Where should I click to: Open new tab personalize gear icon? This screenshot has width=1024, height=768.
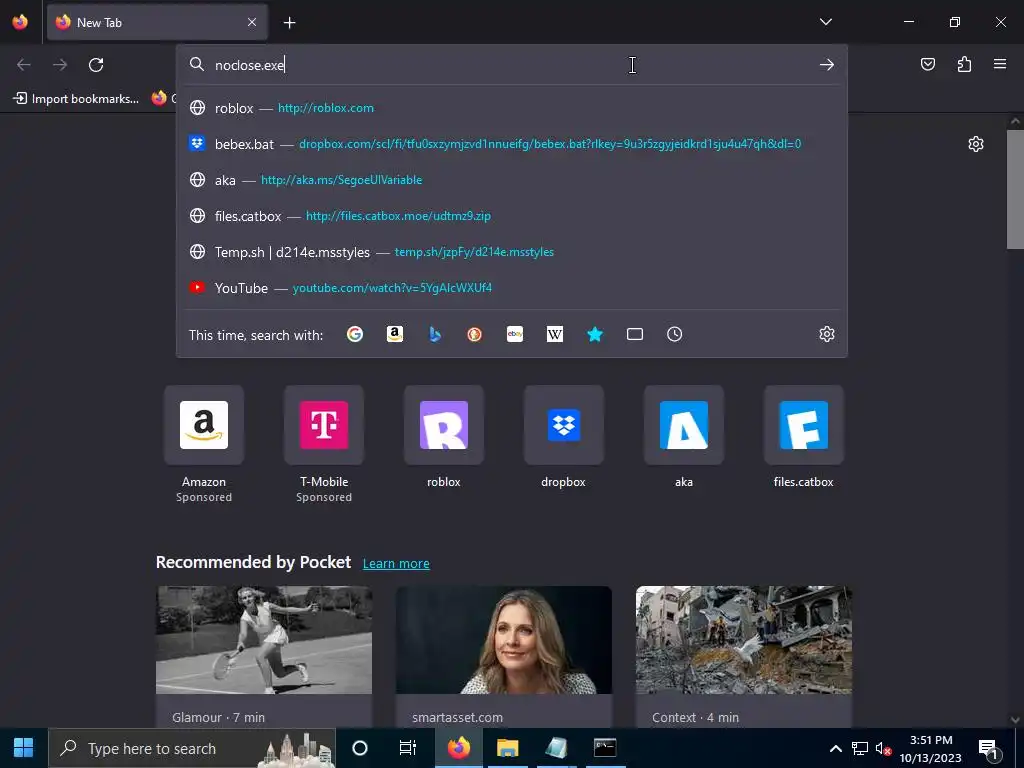point(976,144)
